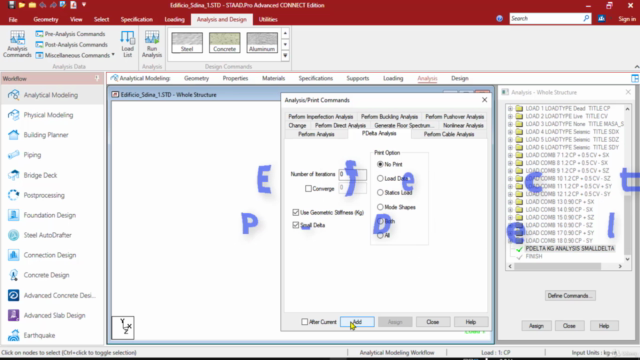Open Analysis Commands in ribbon
The image size is (640, 360).
coord(17,44)
